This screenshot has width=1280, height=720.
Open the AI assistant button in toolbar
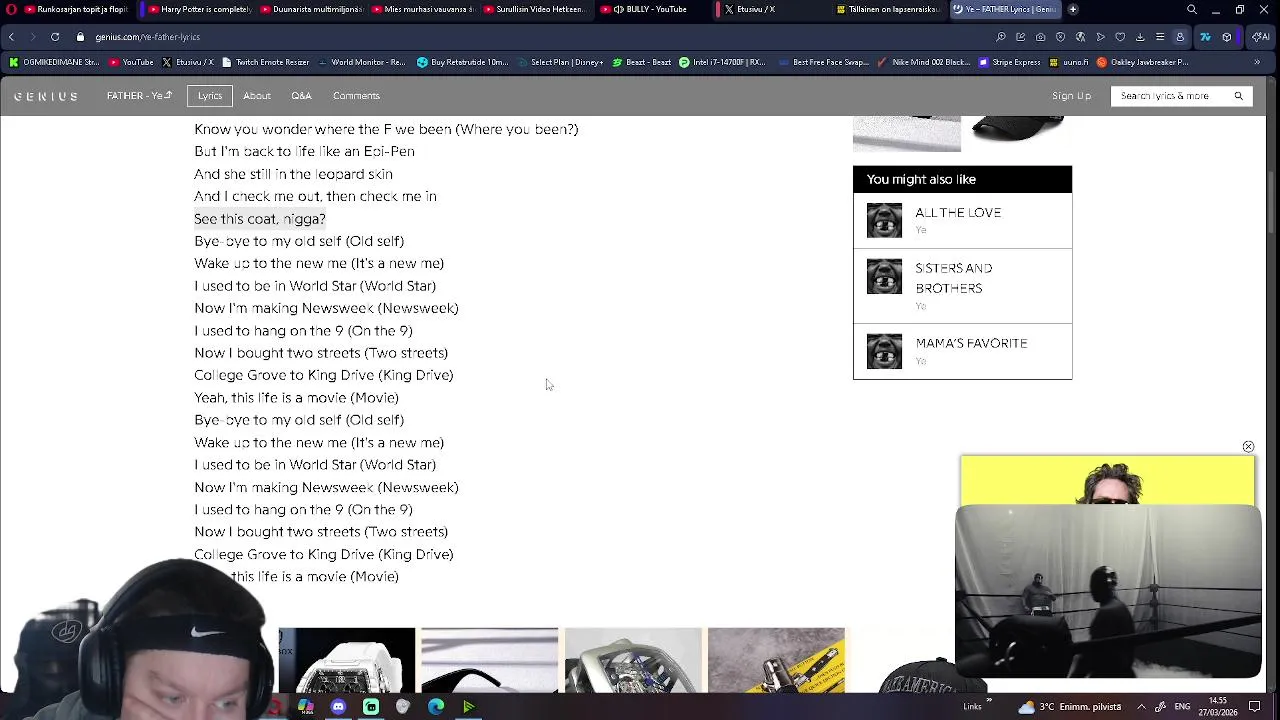(1260, 37)
